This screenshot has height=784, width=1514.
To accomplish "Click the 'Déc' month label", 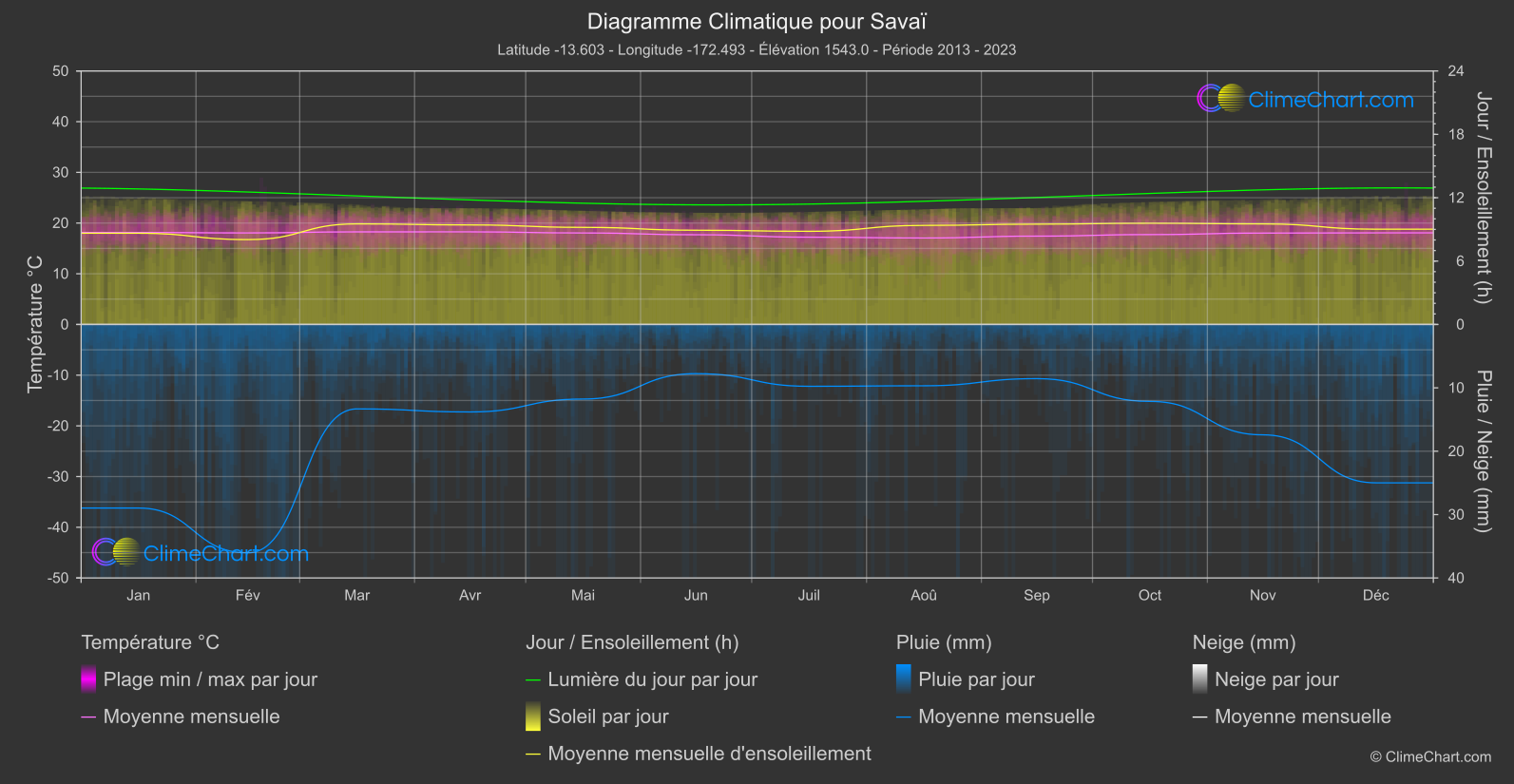I will pyautogui.click(x=1376, y=595).
